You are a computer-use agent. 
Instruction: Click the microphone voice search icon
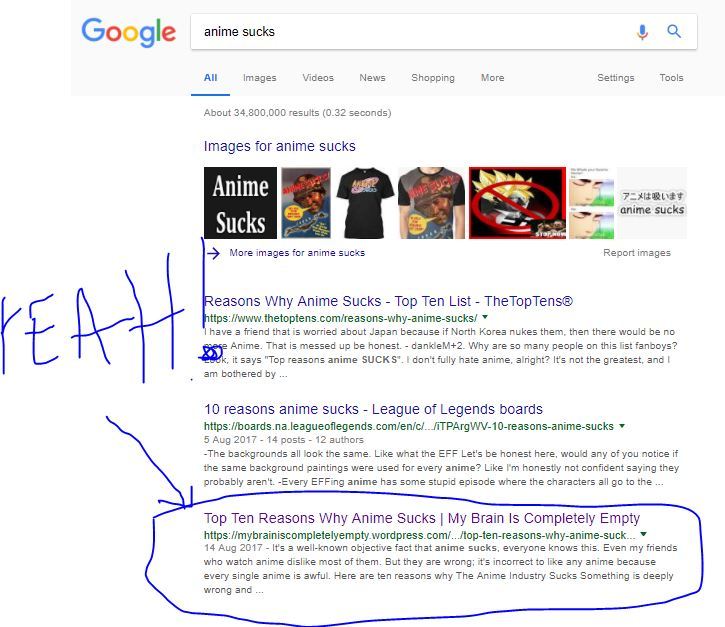click(642, 32)
